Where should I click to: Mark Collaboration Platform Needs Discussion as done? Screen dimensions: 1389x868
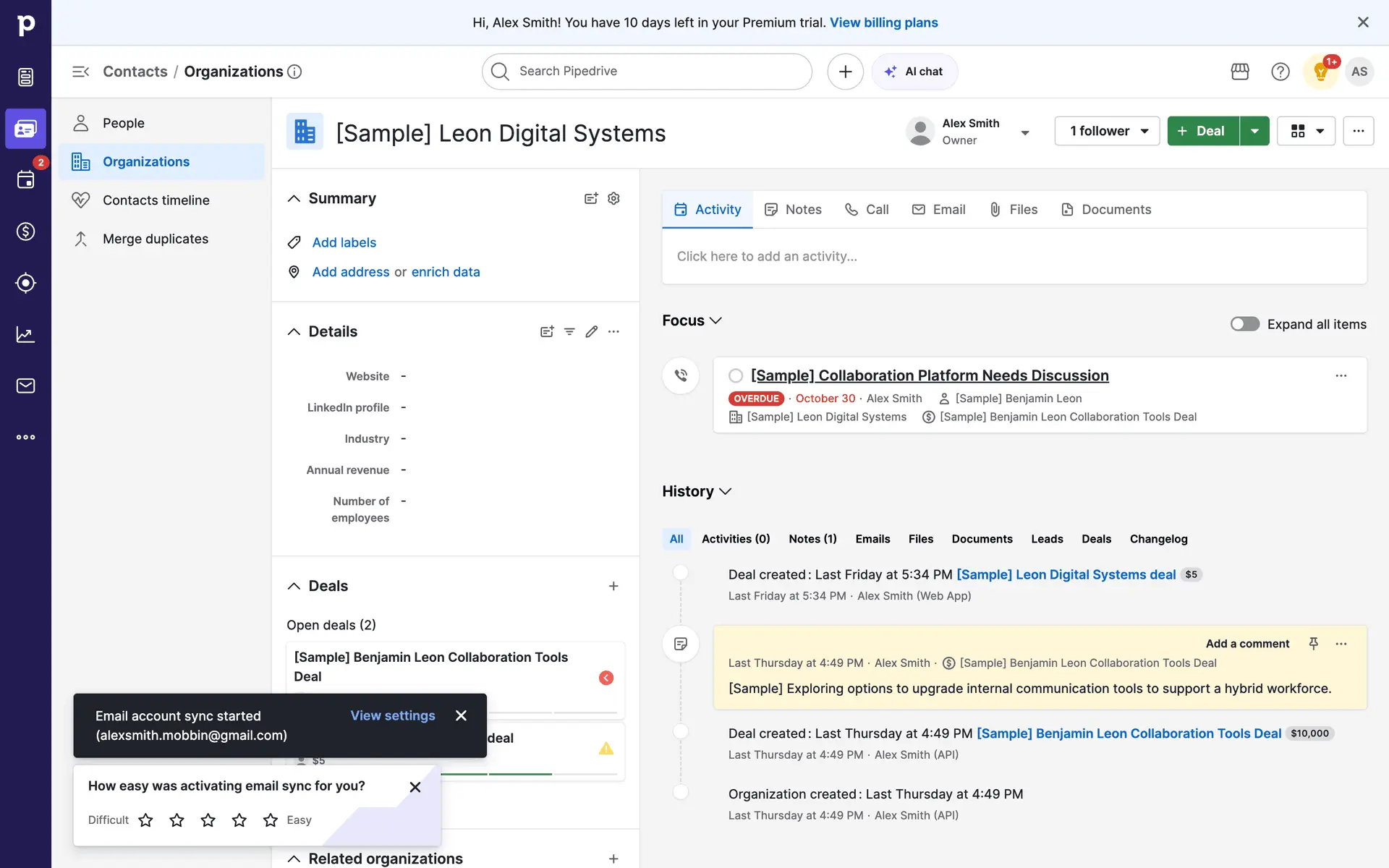(736, 375)
